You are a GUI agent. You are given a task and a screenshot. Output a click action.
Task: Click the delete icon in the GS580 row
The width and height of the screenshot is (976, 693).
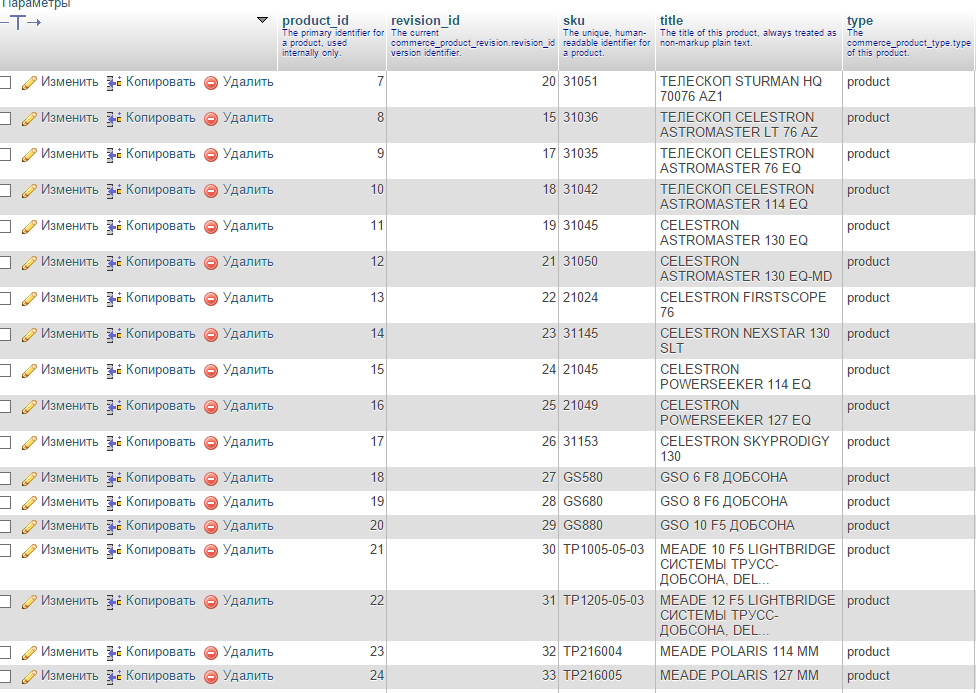[x=211, y=479]
